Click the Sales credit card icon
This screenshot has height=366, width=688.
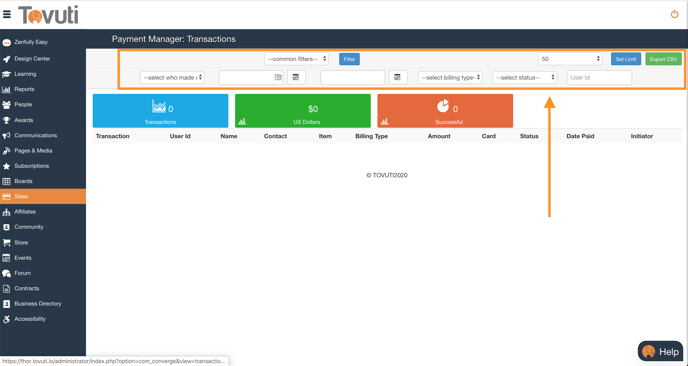[x=7, y=197]
